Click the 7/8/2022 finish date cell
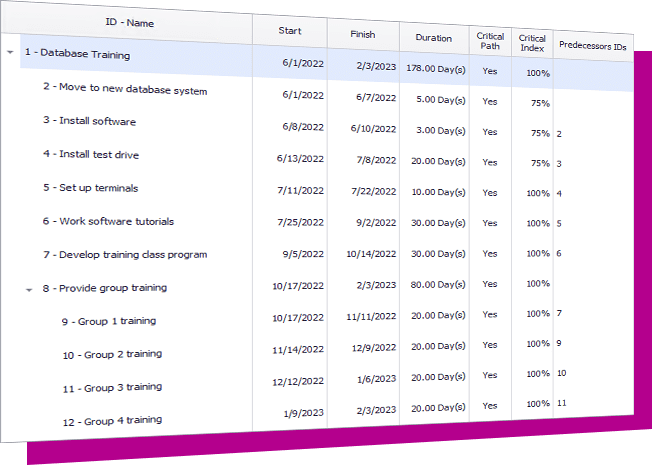 click(376, 160)
